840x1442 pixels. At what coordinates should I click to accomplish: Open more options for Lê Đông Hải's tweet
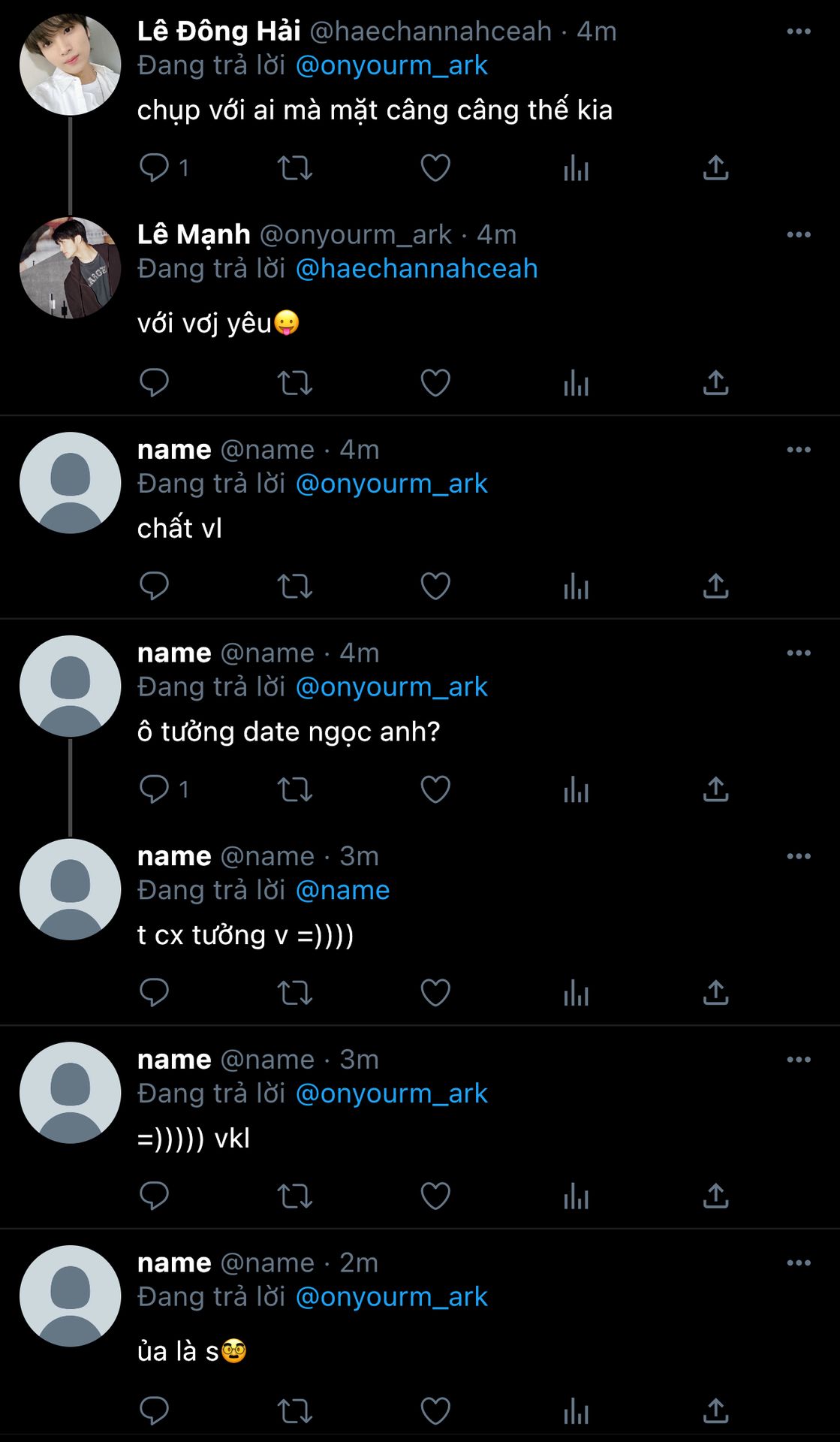[x=798, y=32]
